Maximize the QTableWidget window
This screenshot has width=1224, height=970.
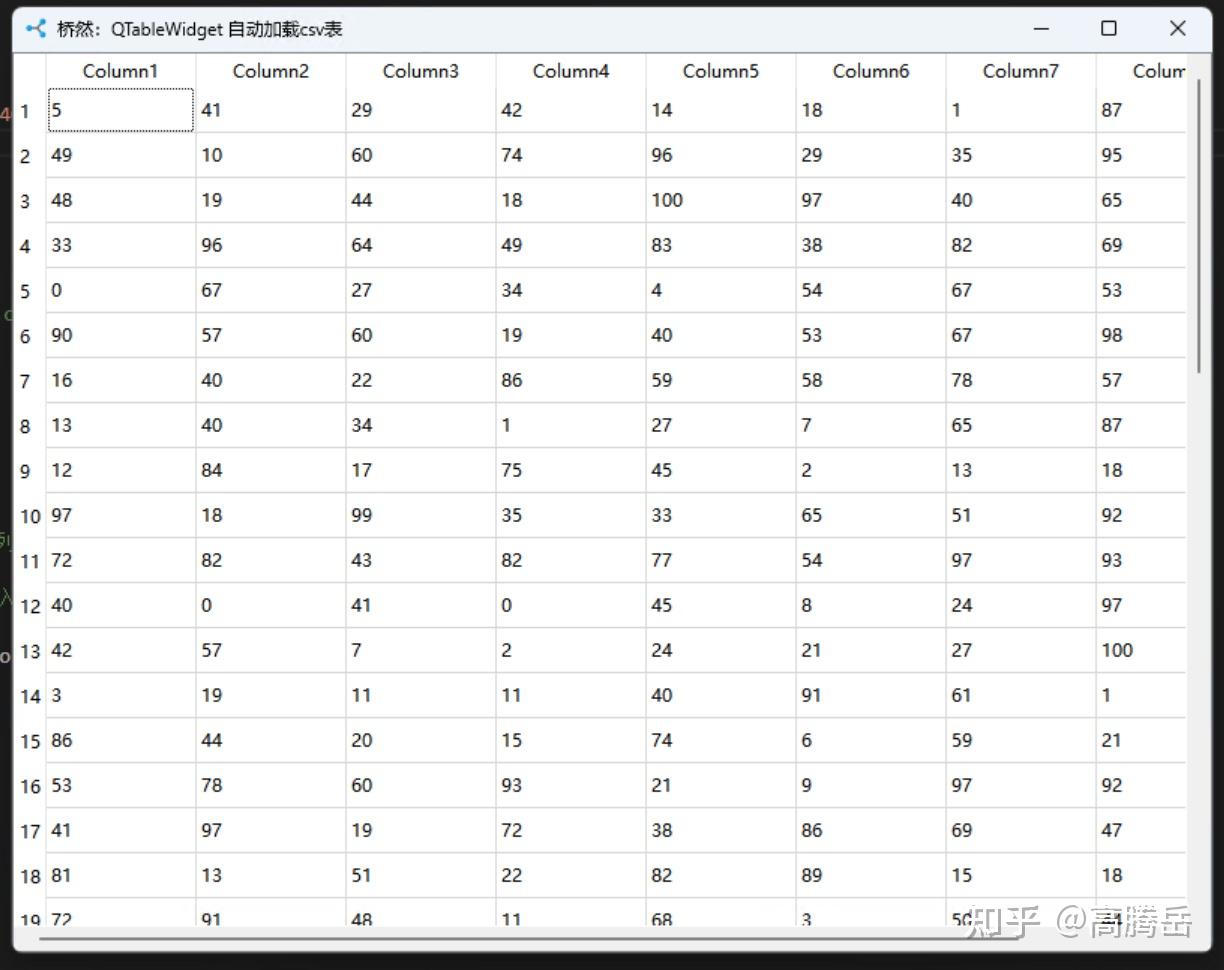[1109, 29]
